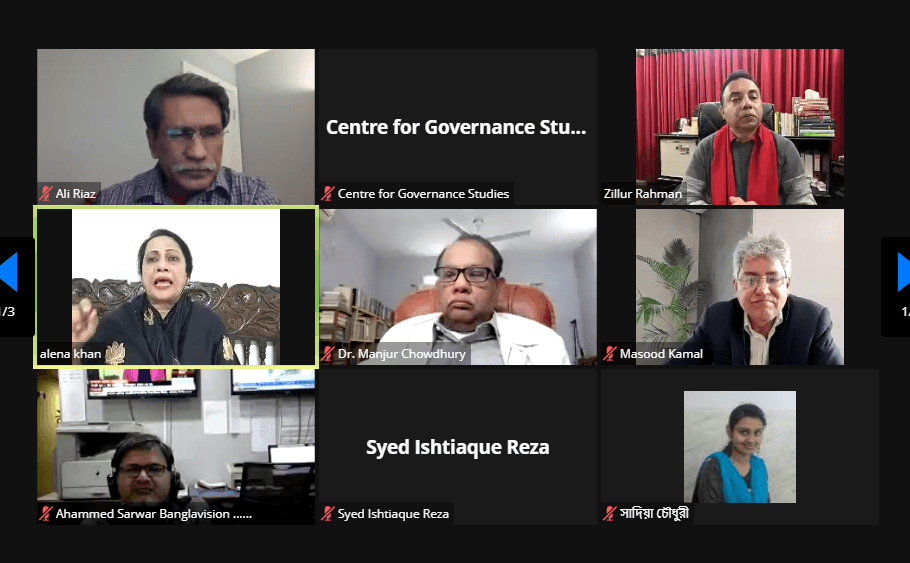Go to previous participant page with left arrow
The width and height of the screenshot is (910, 563).
click(8, 272)
